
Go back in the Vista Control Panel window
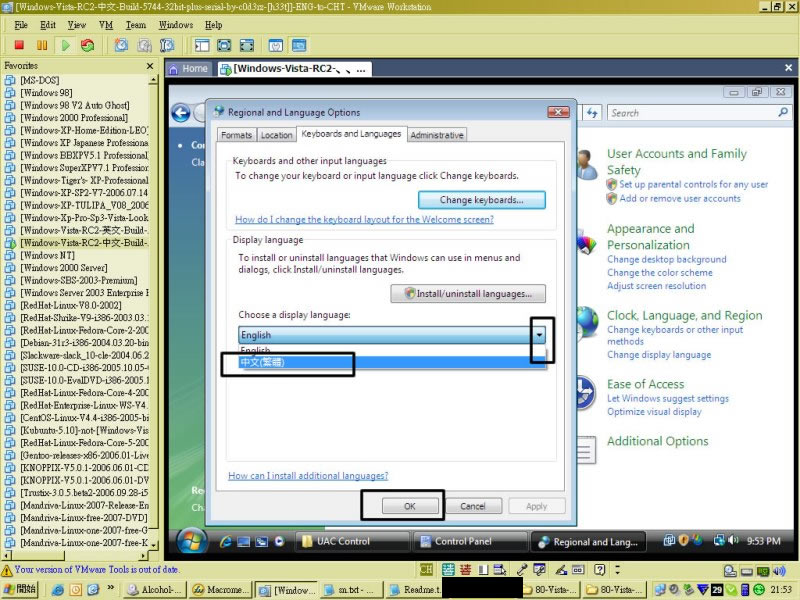tap(181, 113)
